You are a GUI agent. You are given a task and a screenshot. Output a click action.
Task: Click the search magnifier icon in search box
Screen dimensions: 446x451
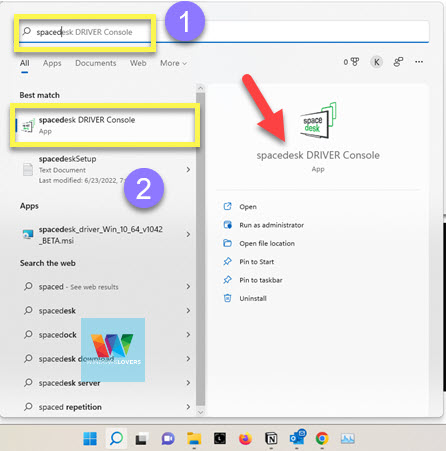(27, 31)
